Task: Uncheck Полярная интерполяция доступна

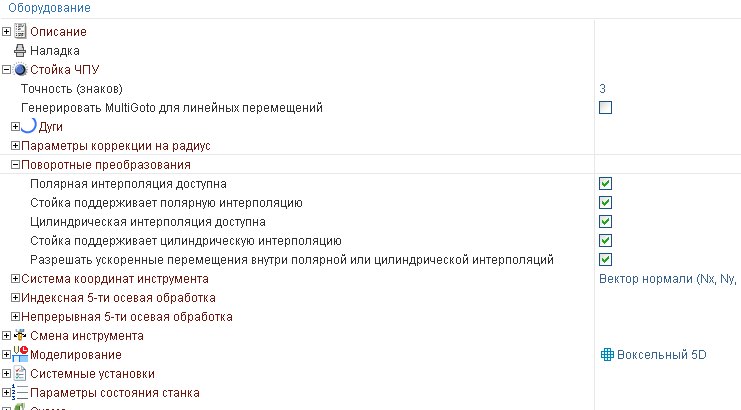Action: coord(605,184)
